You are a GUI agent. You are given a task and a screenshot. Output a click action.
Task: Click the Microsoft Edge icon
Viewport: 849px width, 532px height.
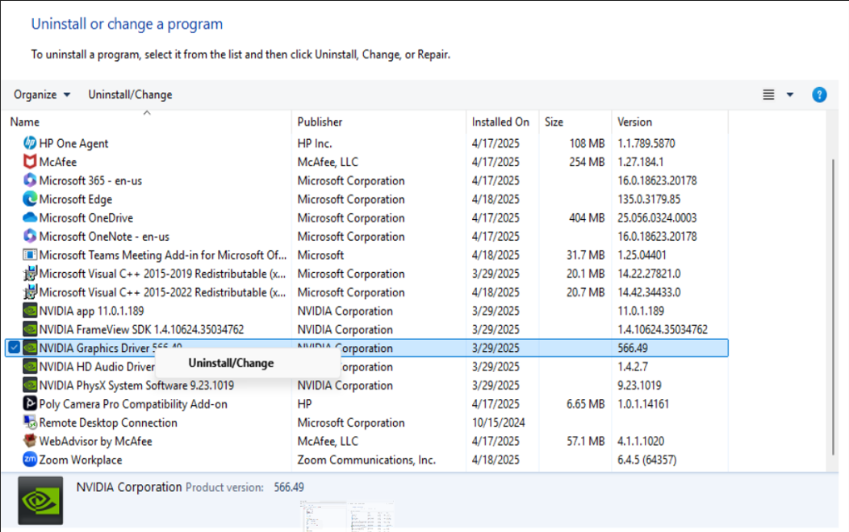pyautogui.click(x=30, y=199)
